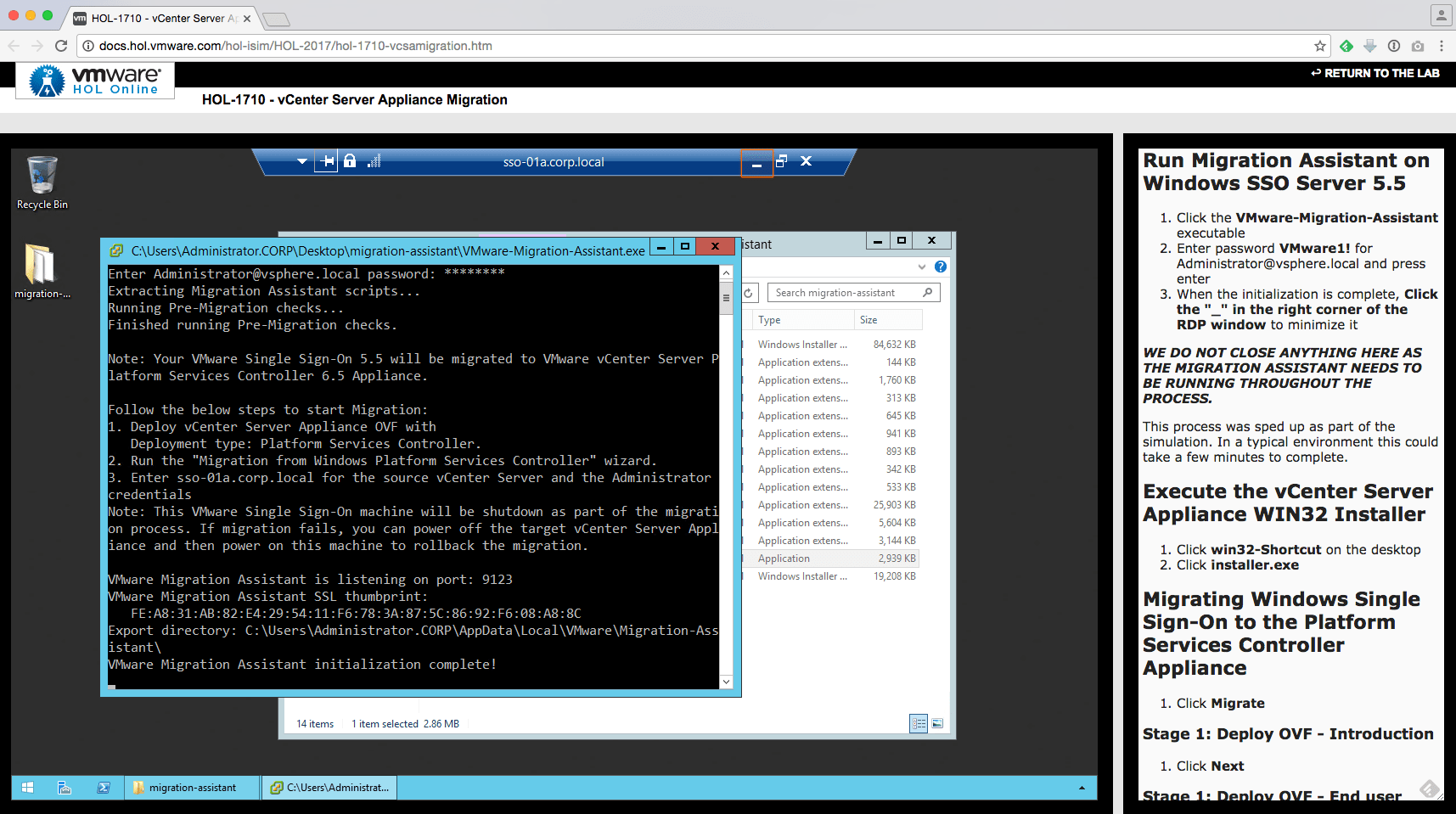Image resolution: width=1456 pixels, height=814 pixels.
Task: Select the Application extension row sized 3,144 KB
Action: 830,541
